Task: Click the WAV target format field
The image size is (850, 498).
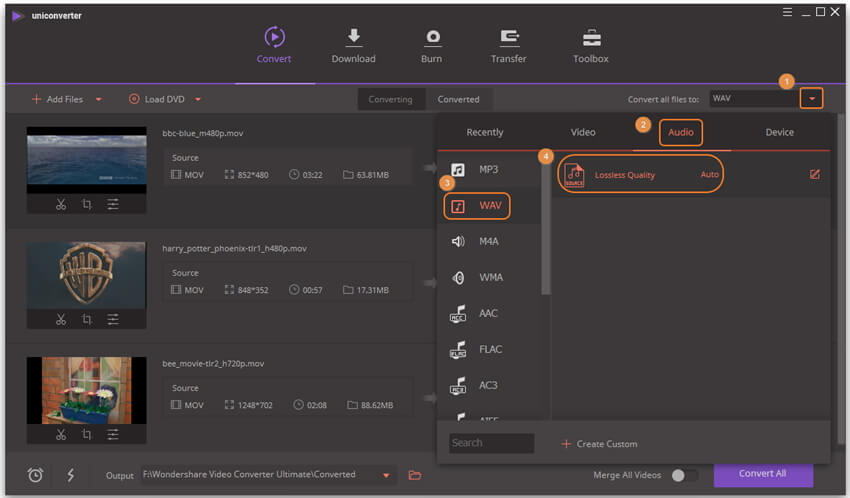Action: 754,99
